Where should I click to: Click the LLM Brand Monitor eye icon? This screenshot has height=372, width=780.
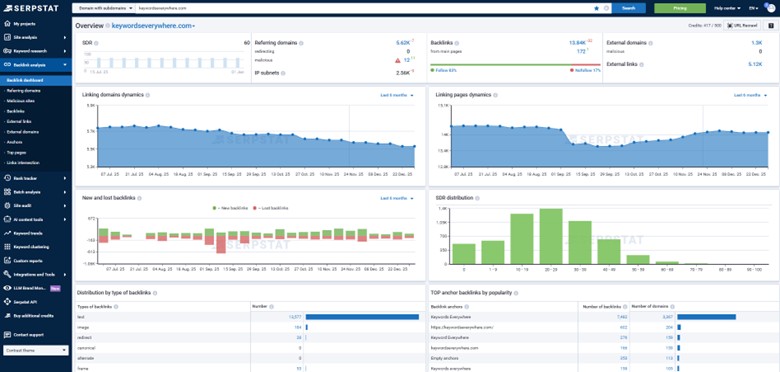pyautogui.click(x=7, y=288)
